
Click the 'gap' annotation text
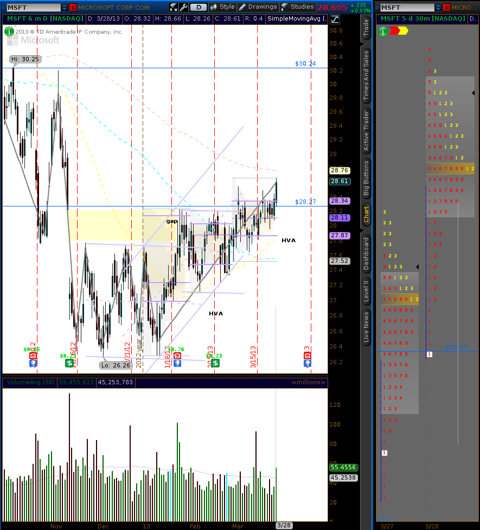click(172, 221)
